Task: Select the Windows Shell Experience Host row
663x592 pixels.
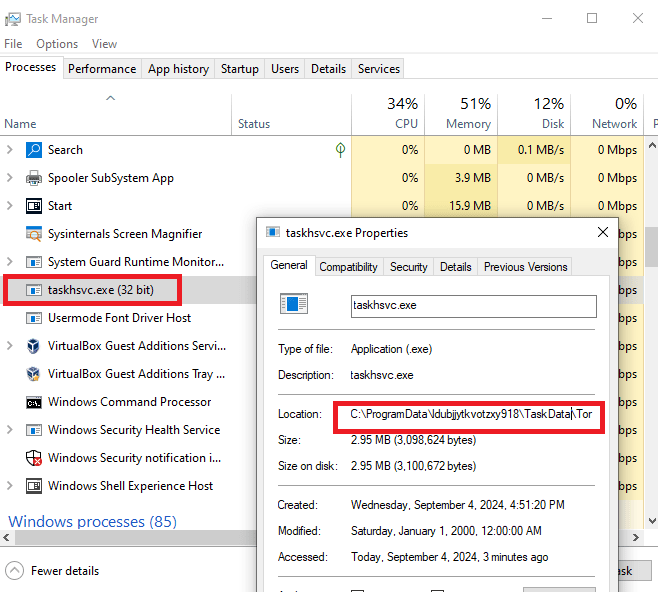Action: tap(130, 486)
